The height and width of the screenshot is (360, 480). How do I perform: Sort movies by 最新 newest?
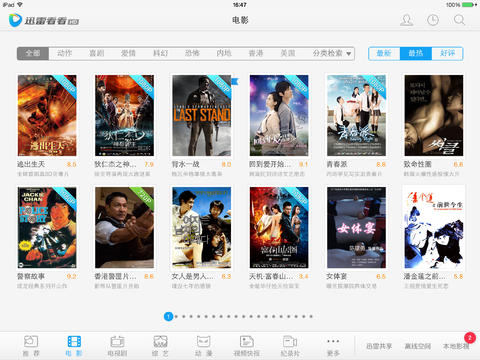[x=384, y=53]
